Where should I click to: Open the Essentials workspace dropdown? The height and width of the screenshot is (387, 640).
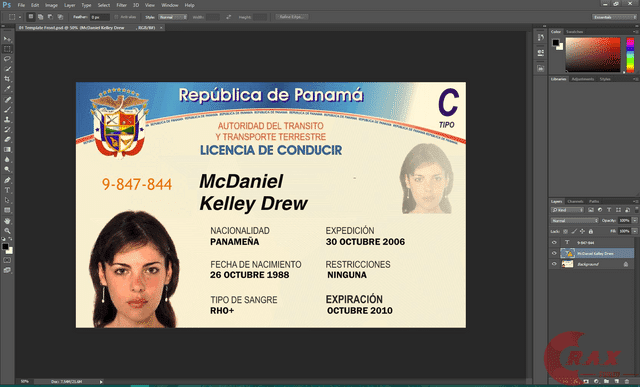pyautogui.click(x=614, y=17)
